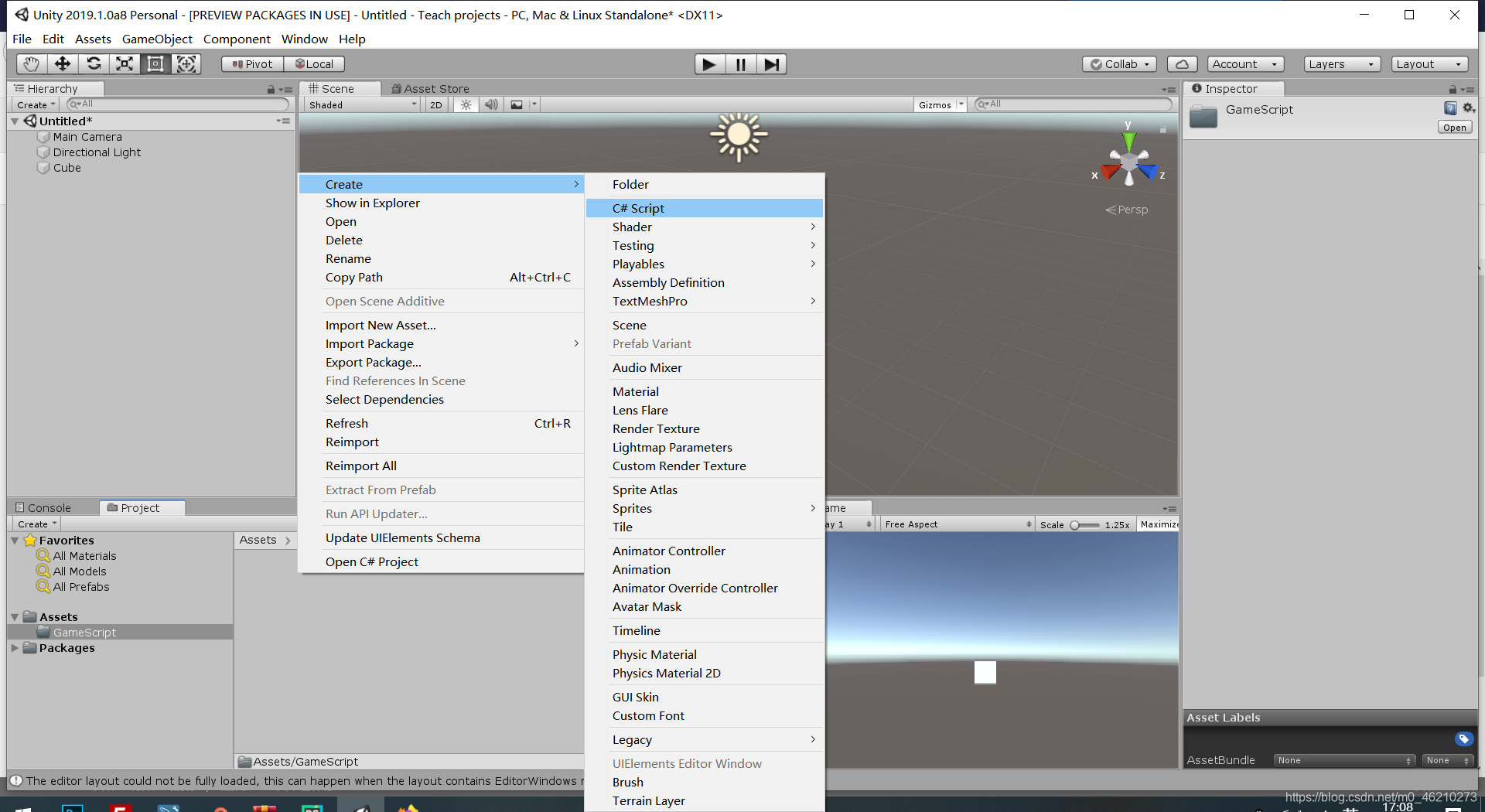Open the cloud services panel
The height and width of the screenshot is (812, 1485).
(1182, 64)
